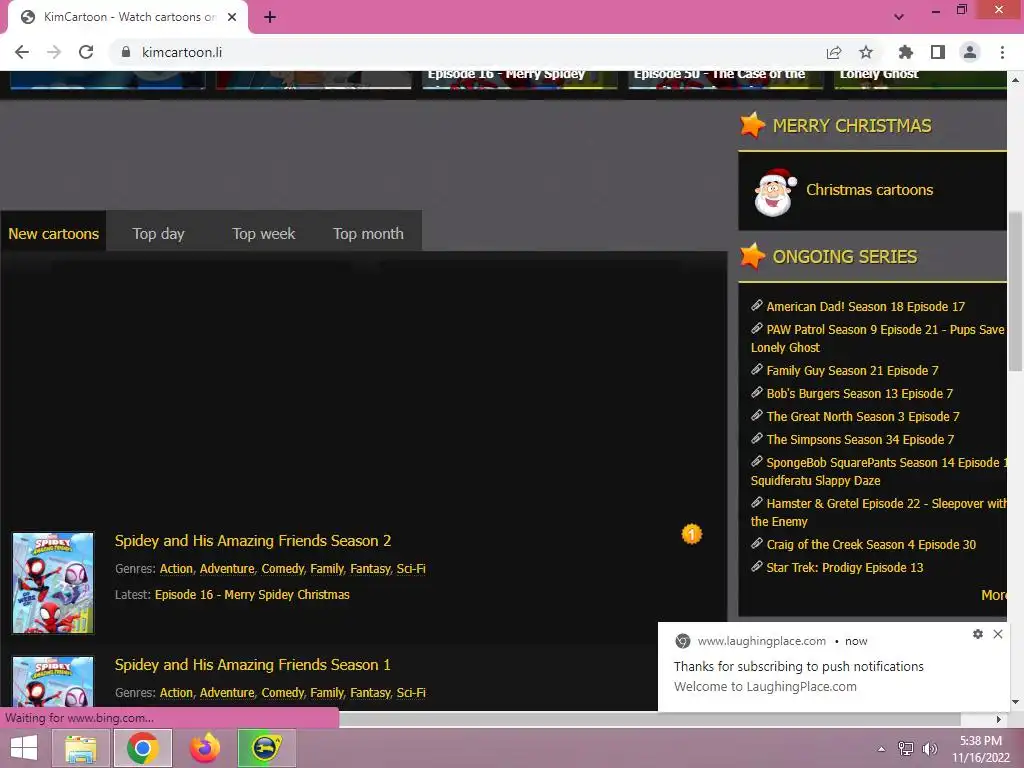Select Action genre under Spidey Season 2
The height and width of the screenshot is (768, 1024).
pos(176,568)
